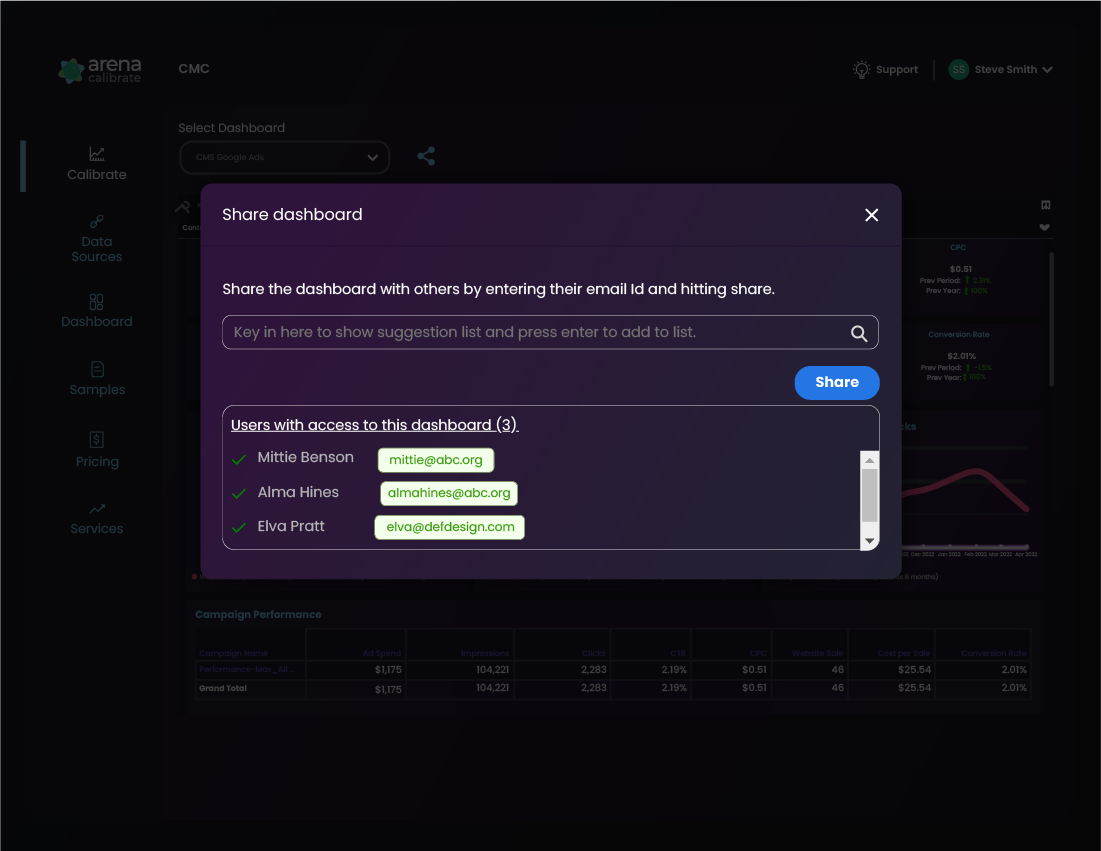Click the Grand Total row label
The height and width of the screenshot is (851, 1101).
coord(223,688)
